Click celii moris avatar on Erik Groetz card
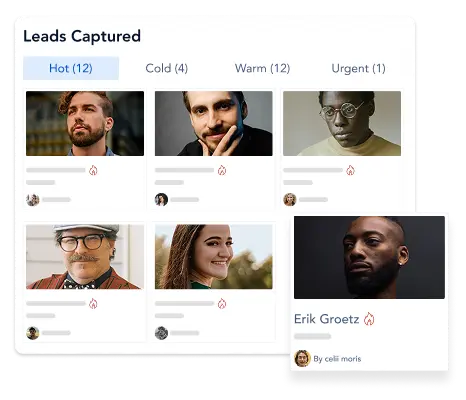 click(x=302, y=359)
